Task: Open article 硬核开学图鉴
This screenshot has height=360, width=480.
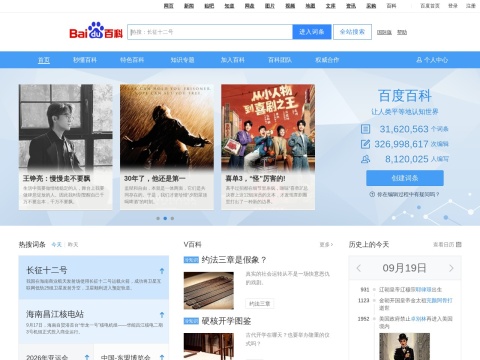Action: 226,321
